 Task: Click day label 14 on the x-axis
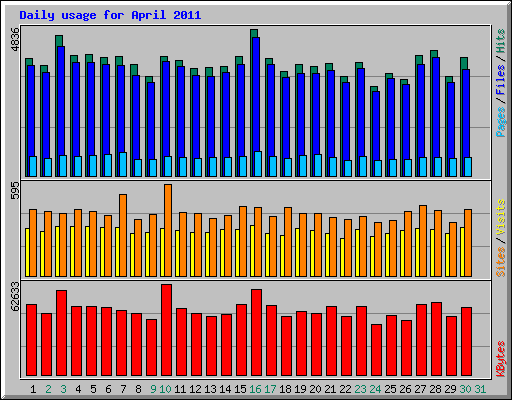(x=225, y=389)
